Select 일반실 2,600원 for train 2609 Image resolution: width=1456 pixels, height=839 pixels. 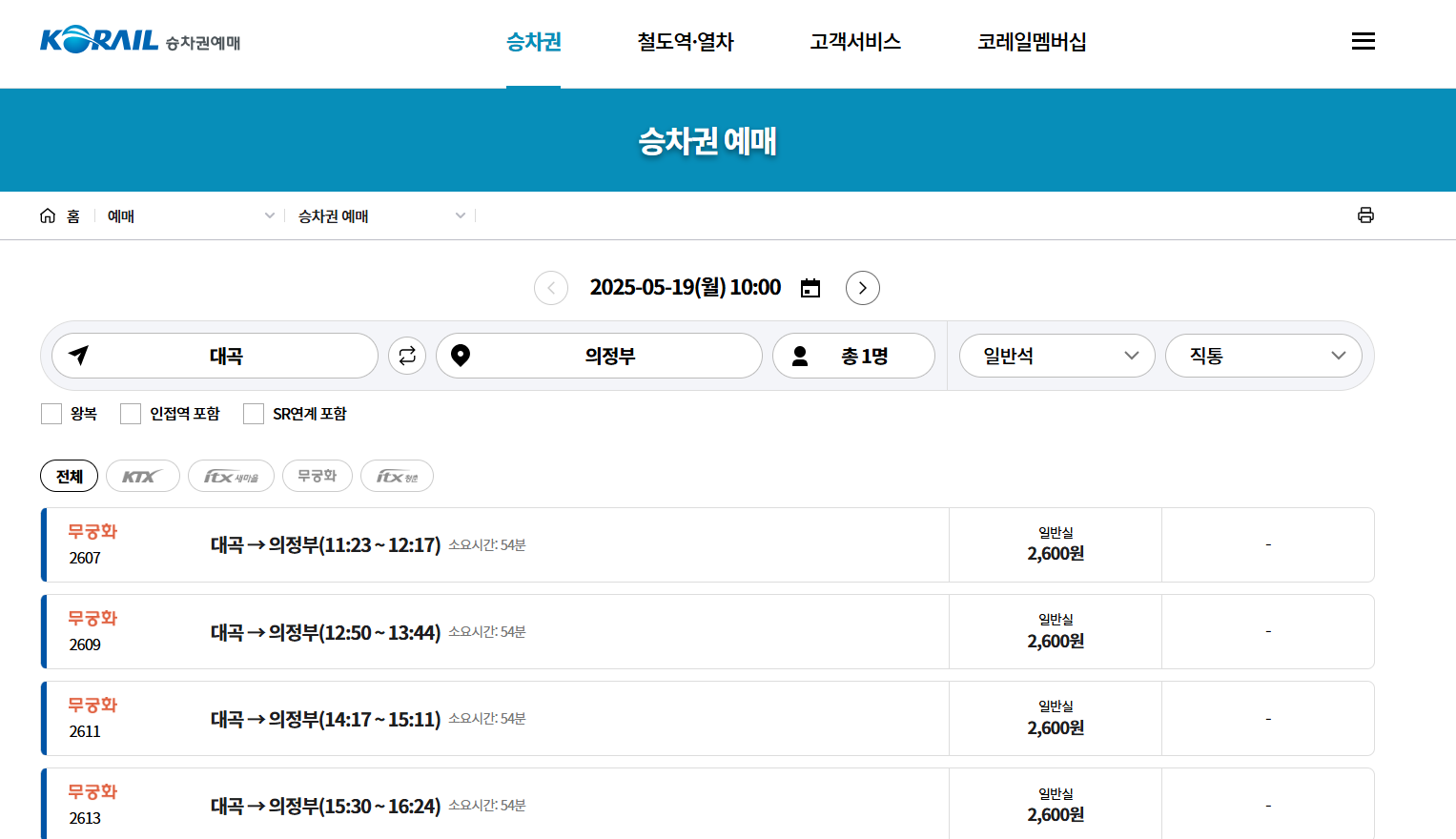click(1056, 632)
